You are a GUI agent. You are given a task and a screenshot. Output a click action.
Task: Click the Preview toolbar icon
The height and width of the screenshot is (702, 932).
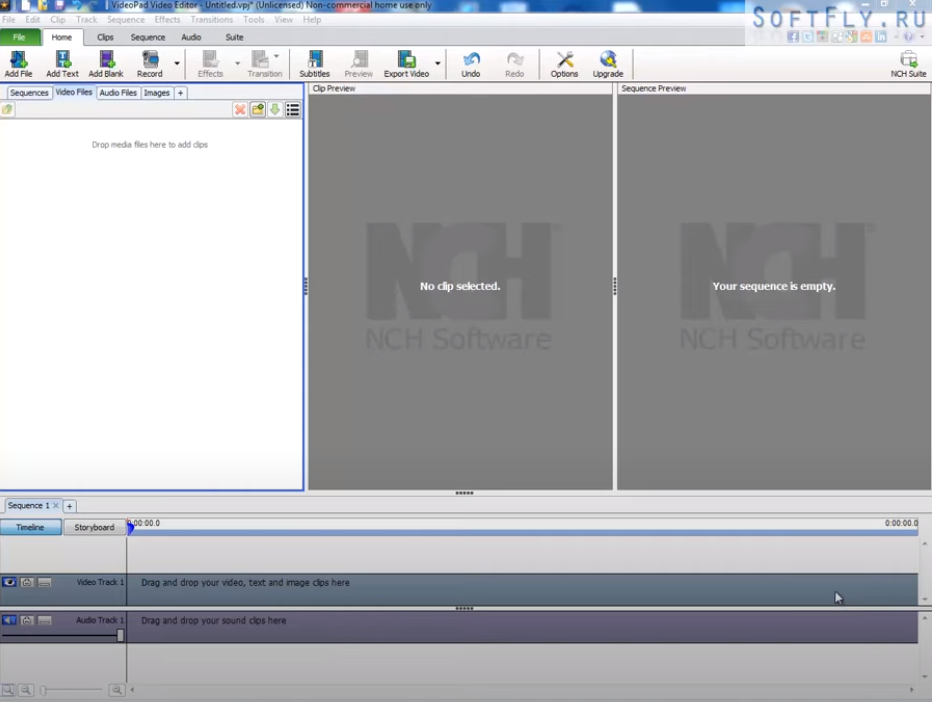point(358,64)
